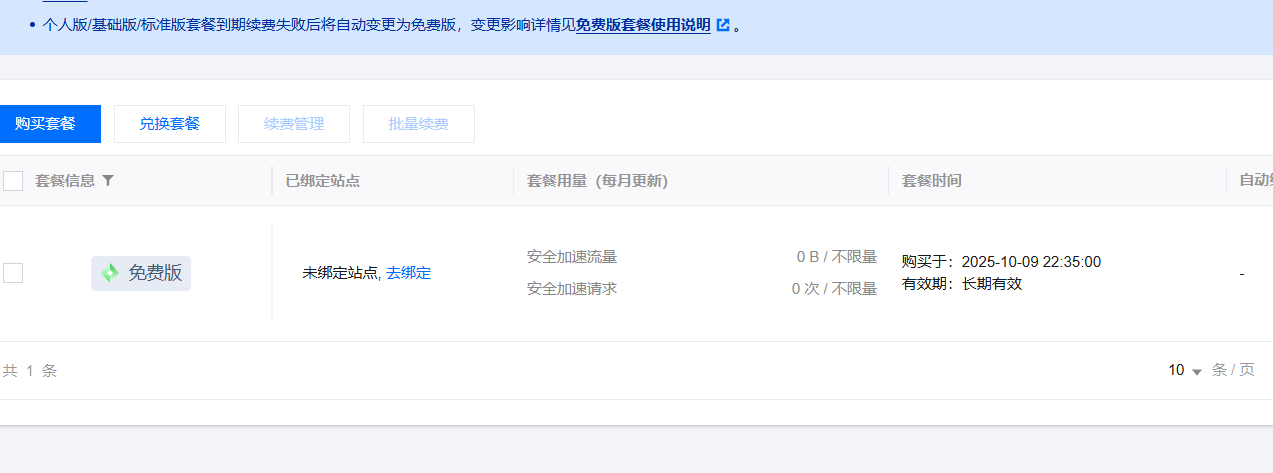The width and height of the screenshot is (1273, 473).
Task: Click the 套餐用量（每月更新）column header
Action: pos(597,181)
